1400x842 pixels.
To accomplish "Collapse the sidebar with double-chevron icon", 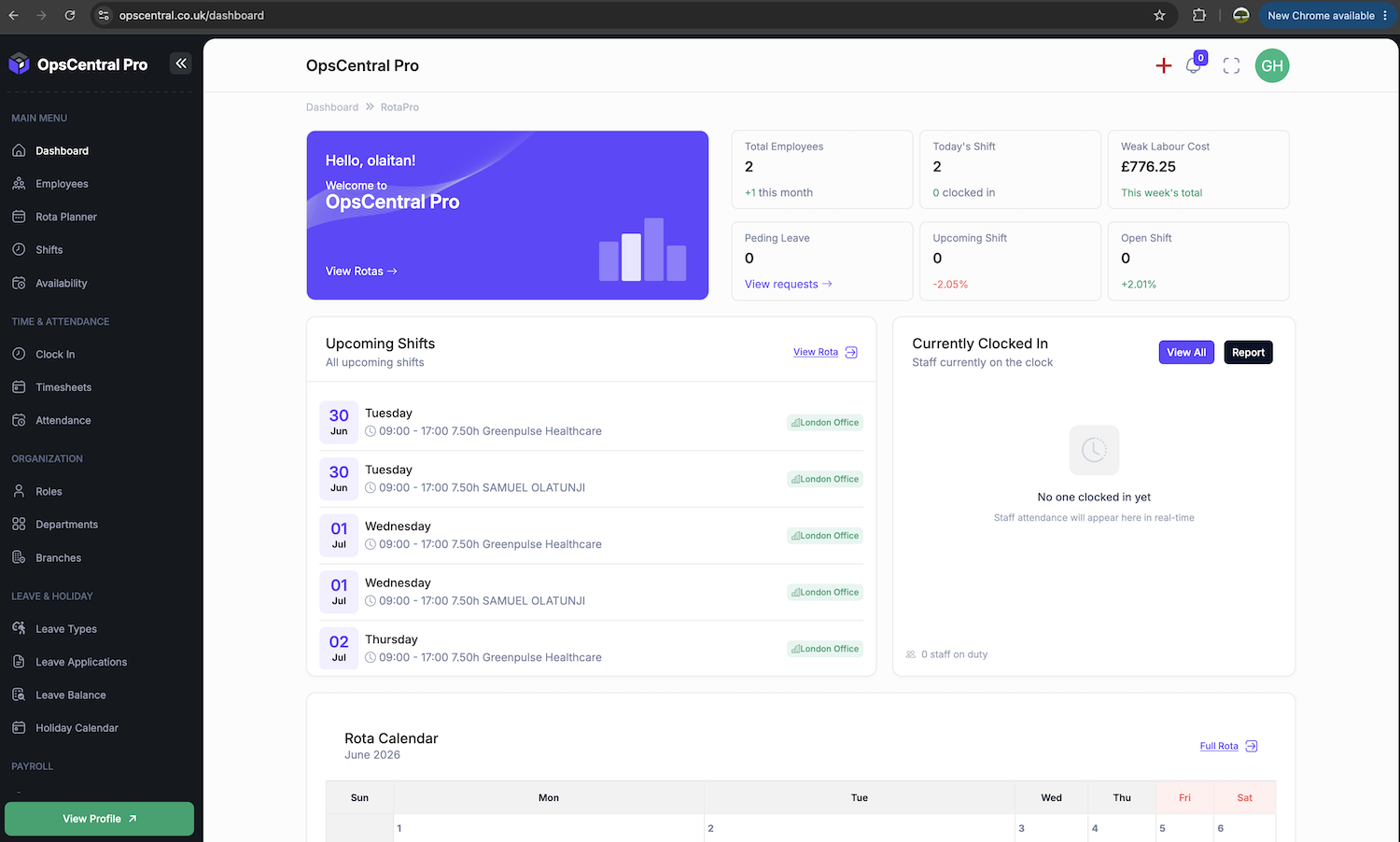I will pyautogui.click(x=181, y=63).
